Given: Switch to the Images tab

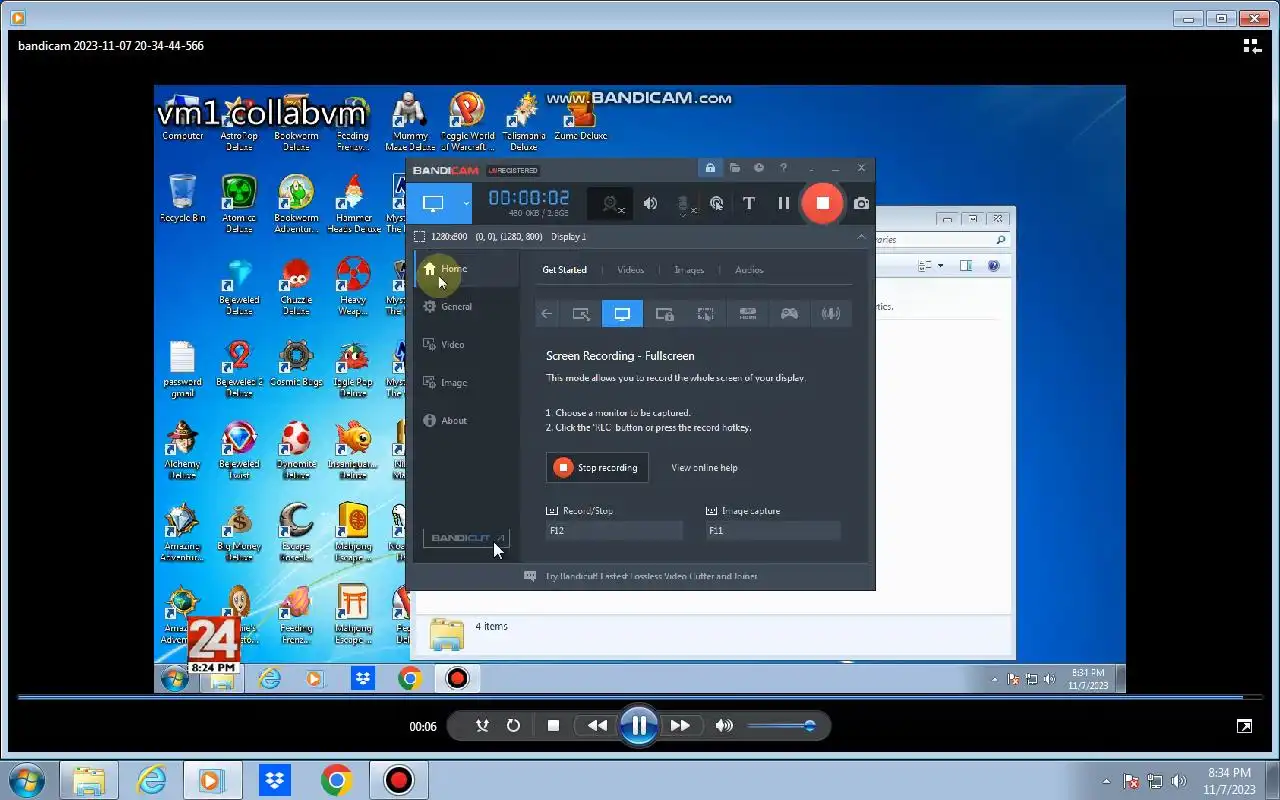Looking at the screenshot, I should click(689, 270).
